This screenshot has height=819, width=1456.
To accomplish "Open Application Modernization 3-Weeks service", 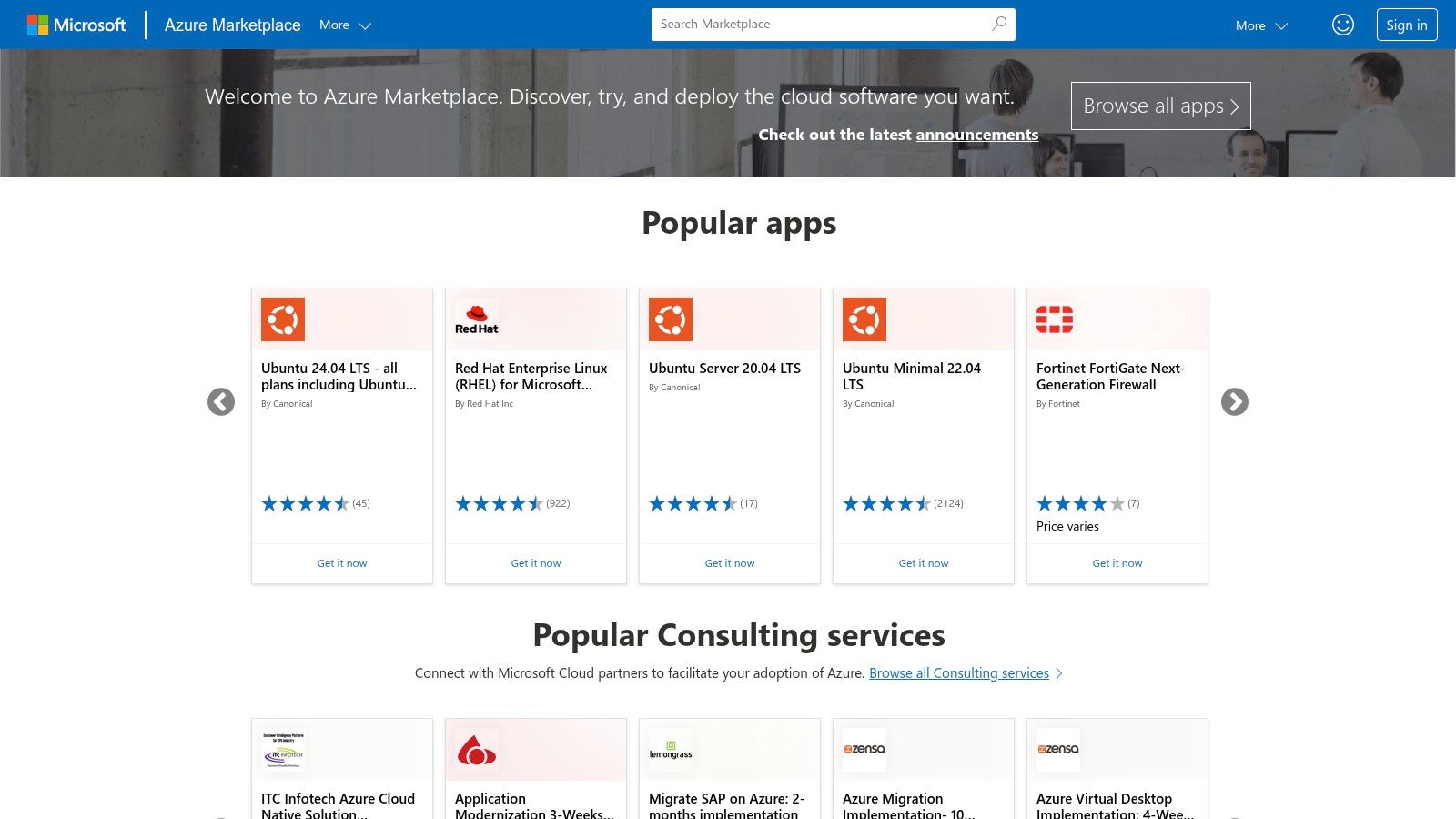I will coord(534,805).
